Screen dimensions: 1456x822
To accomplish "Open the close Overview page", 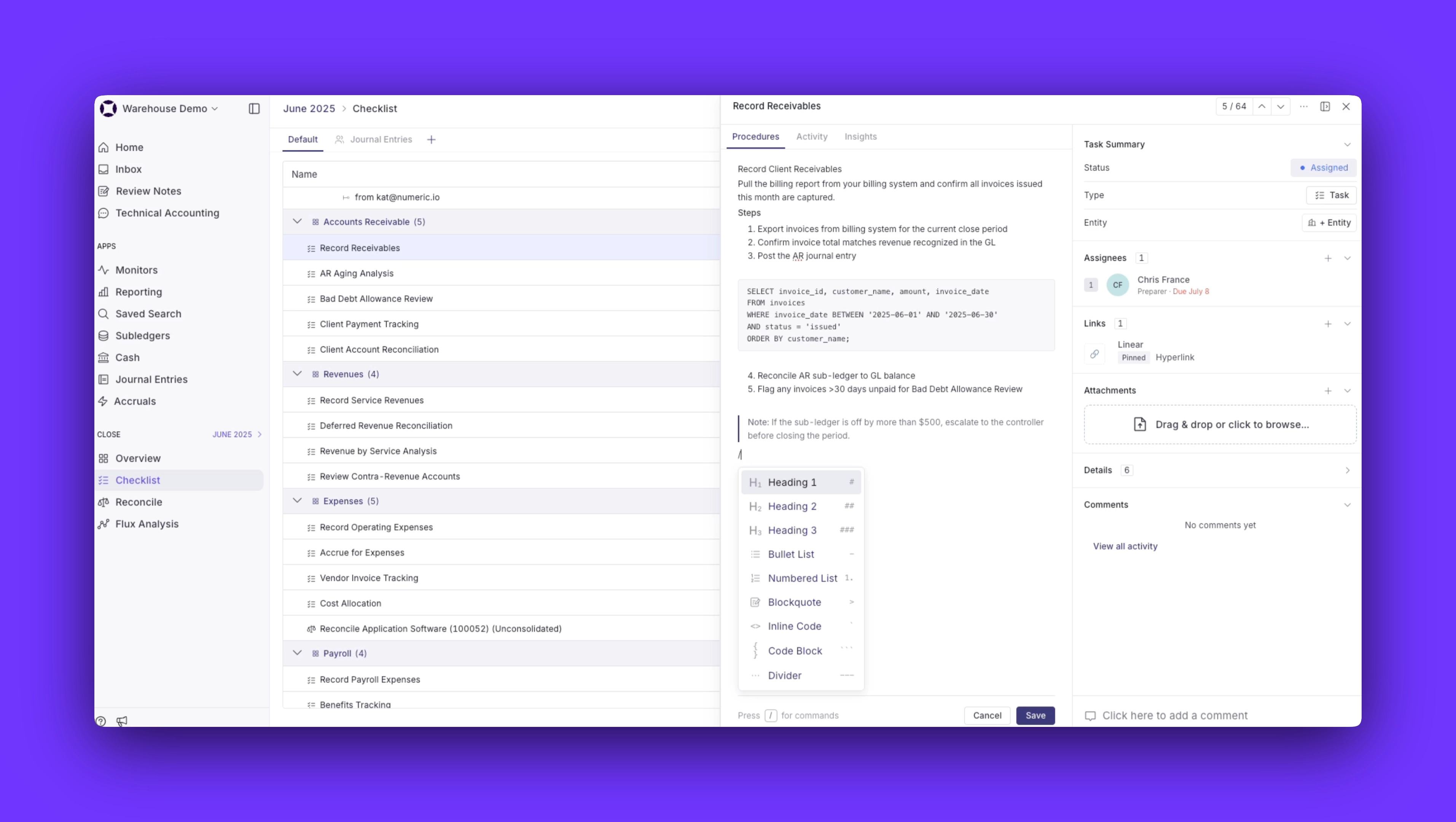I will [138, 459].
